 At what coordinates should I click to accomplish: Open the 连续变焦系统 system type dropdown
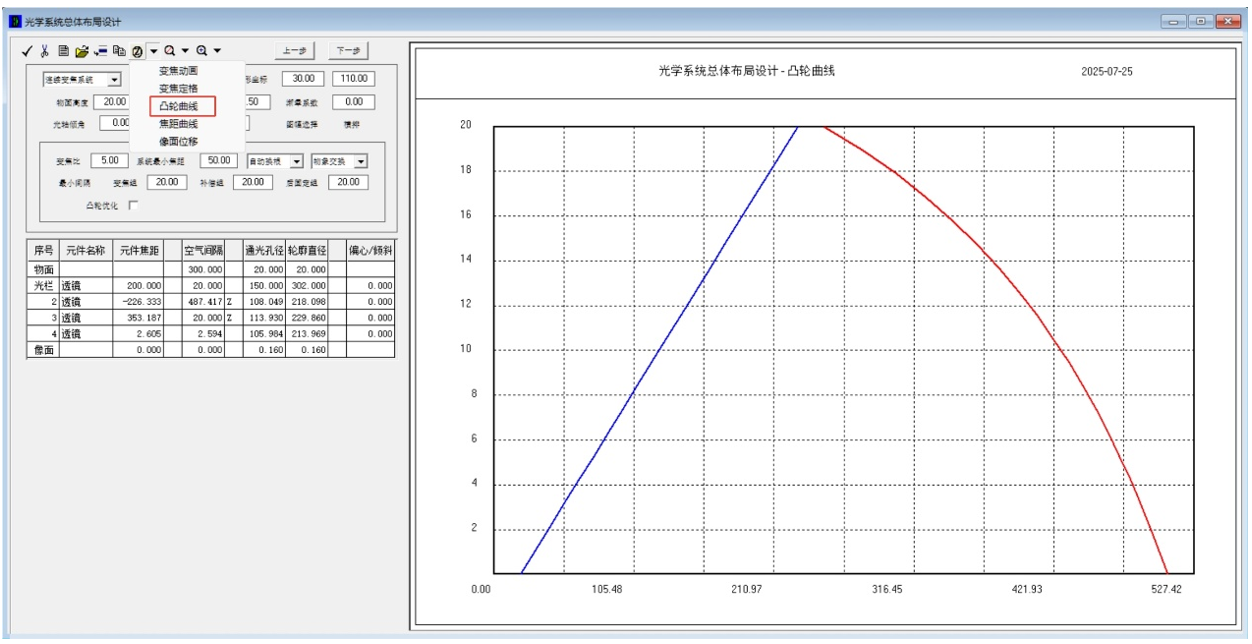[x=114, y=79]
